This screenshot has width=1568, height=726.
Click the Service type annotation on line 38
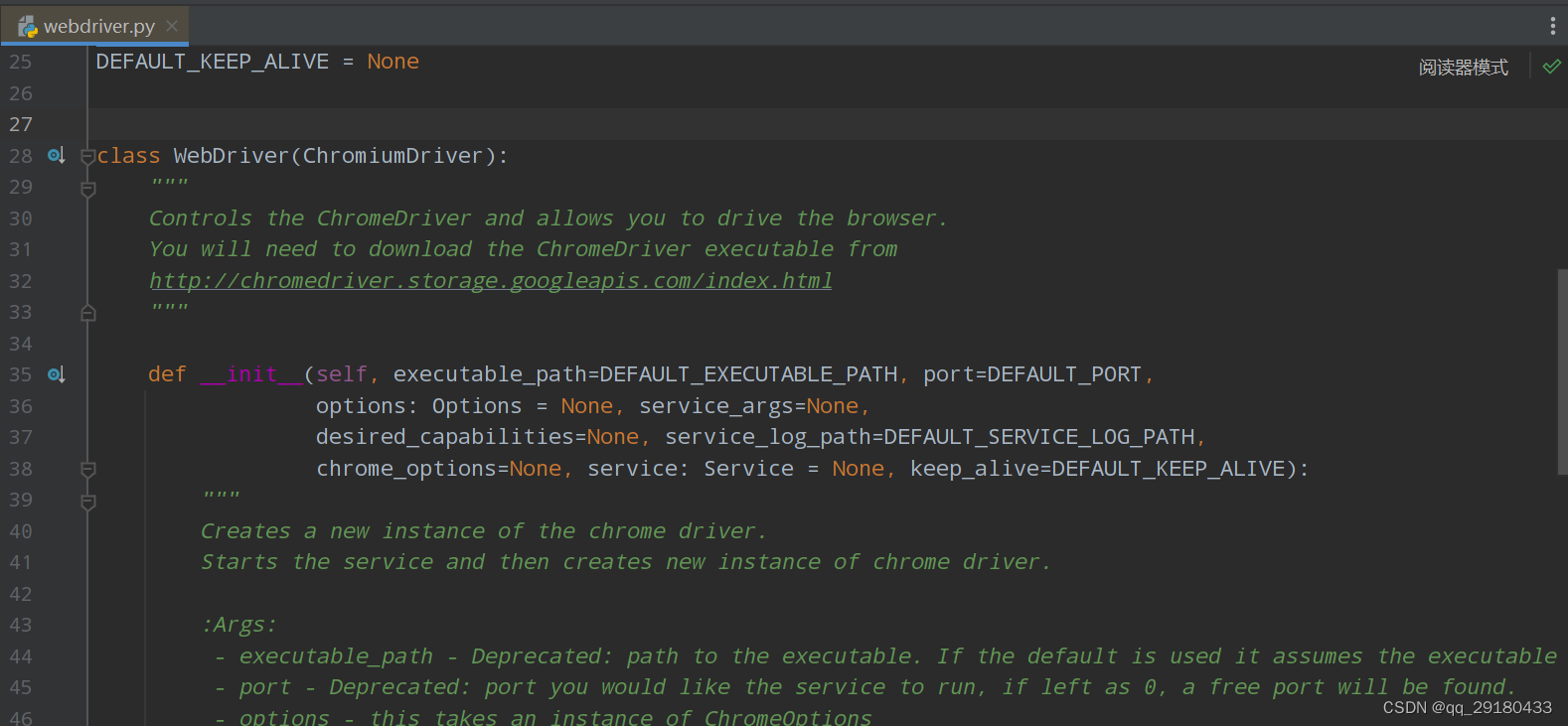click(749, 469)
